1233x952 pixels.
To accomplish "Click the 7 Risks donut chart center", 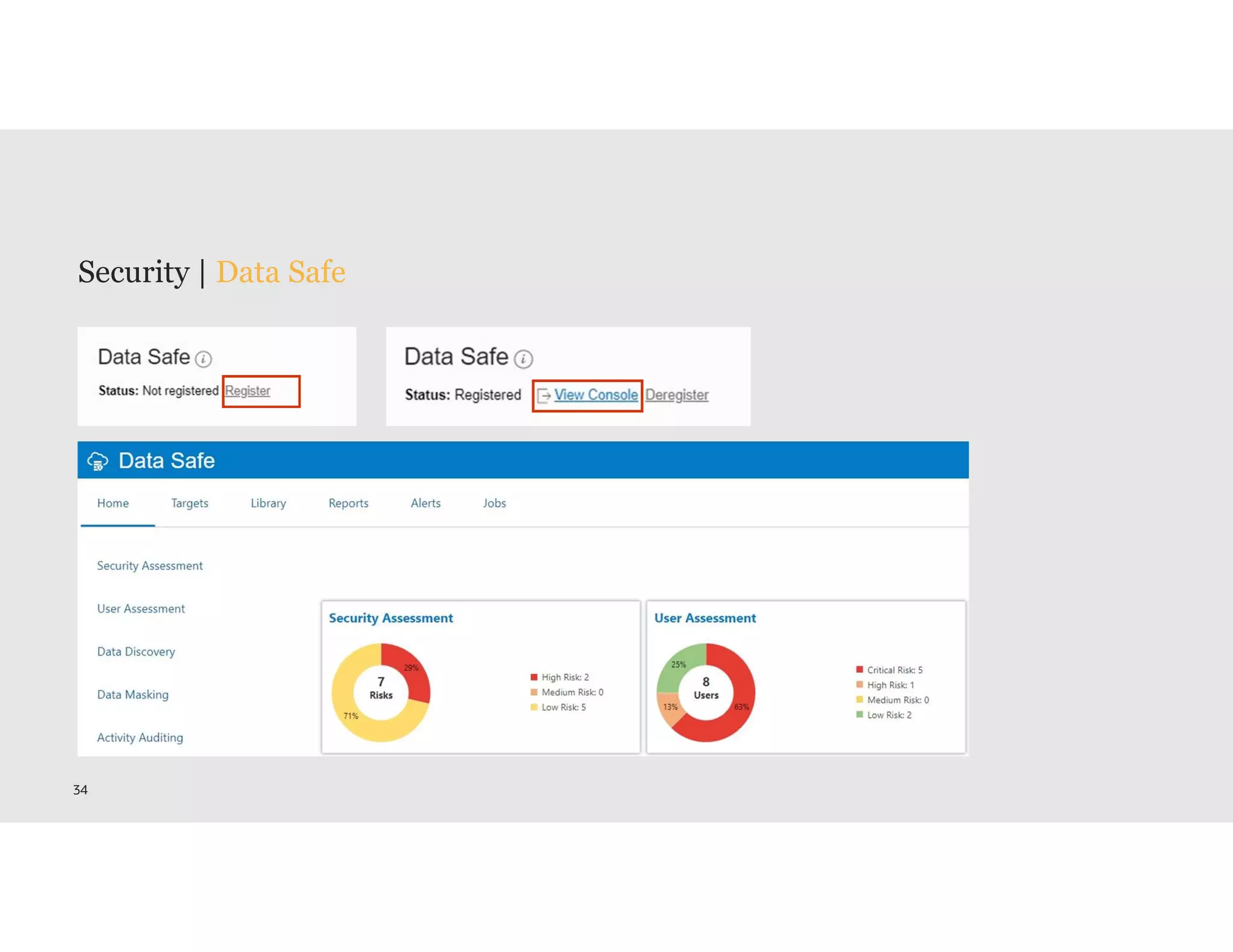I will 380,688.
